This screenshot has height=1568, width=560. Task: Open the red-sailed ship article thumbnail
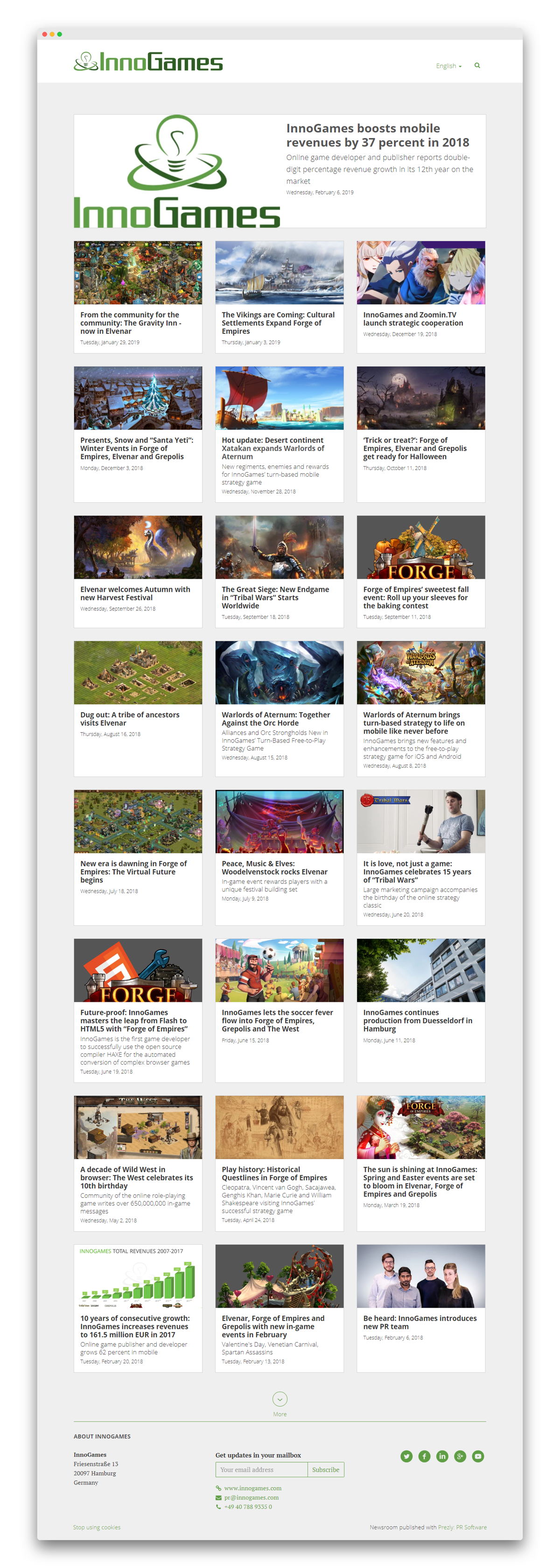[x=279, y=398]
